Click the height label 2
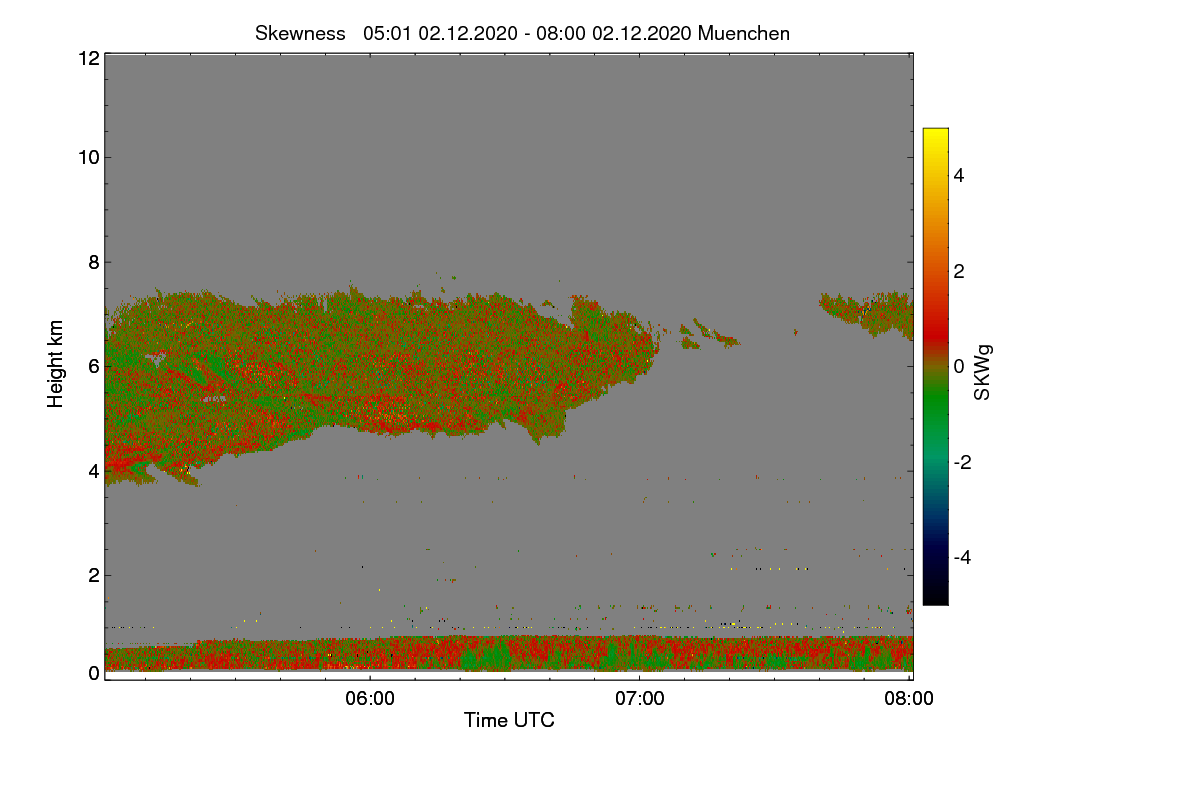1200x800 pixels. tap(92, 575)
